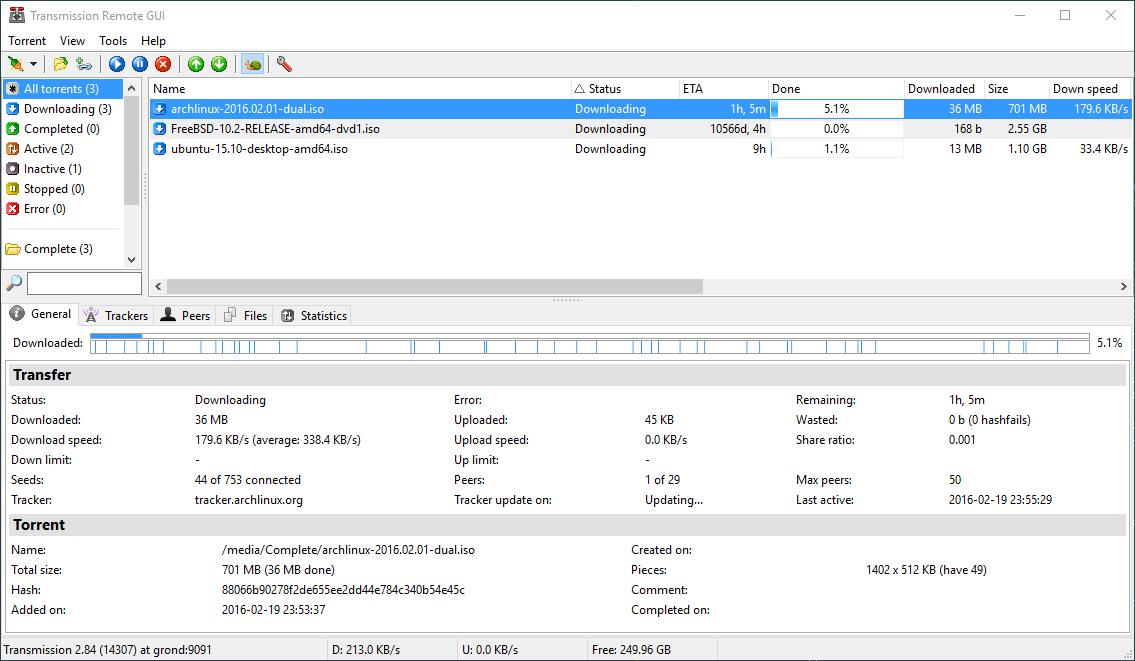The width and height of the screenshot is (1135, 661).
Task: Switch to the General tab
Action: coord(41,314)
